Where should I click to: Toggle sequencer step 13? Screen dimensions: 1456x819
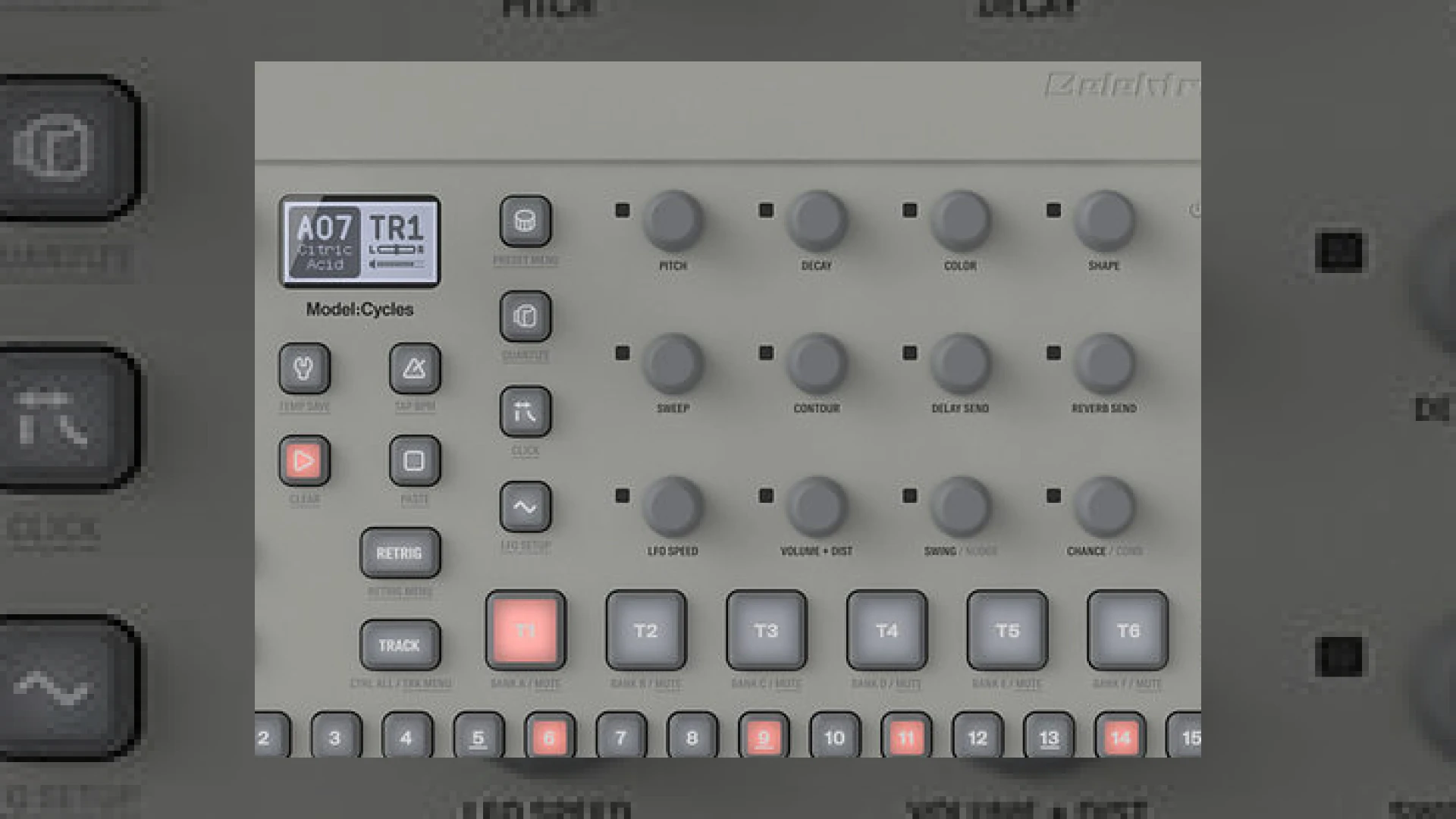pyautogui.click(x=1049, y=736)
